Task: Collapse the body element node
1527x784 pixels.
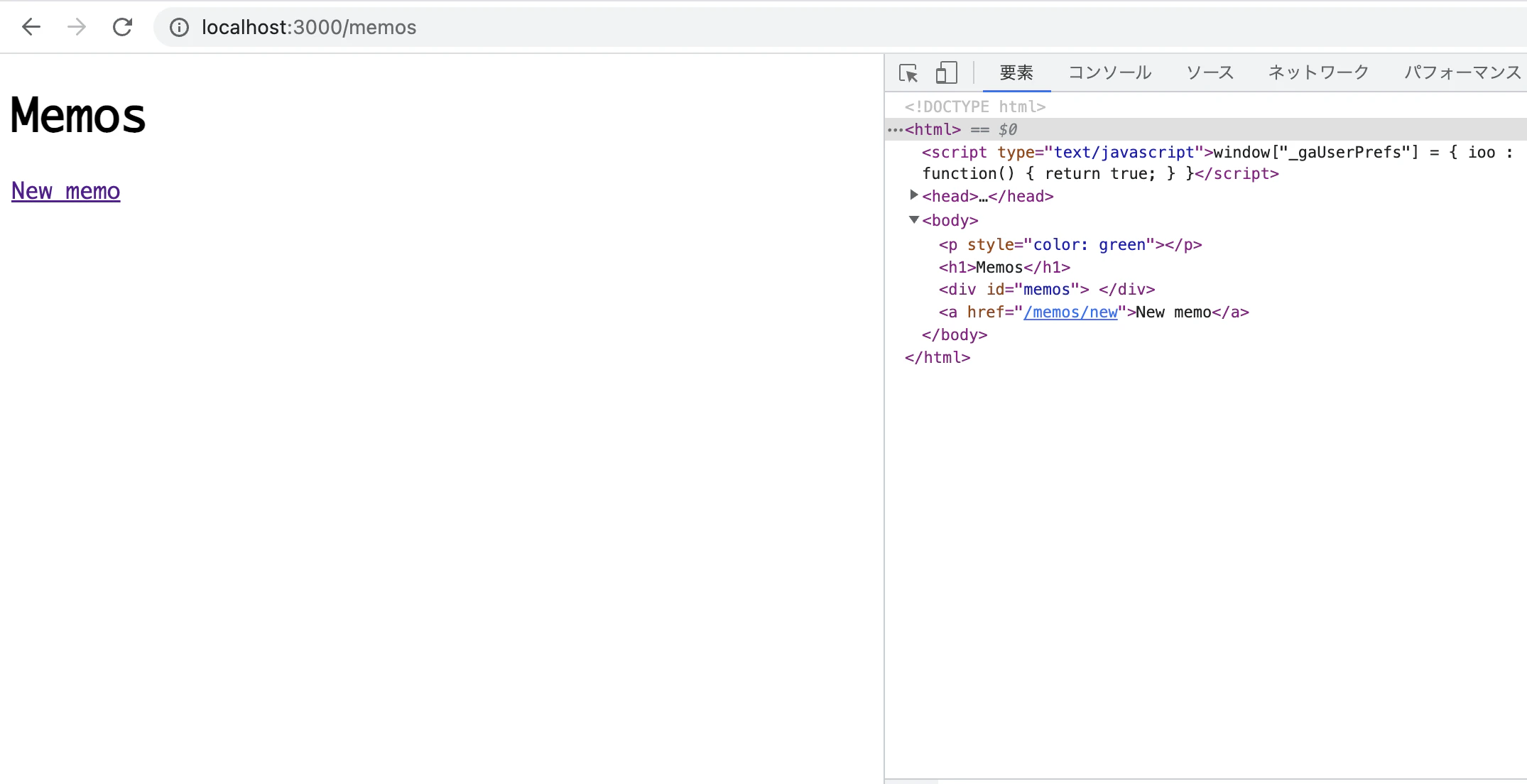Action: click(914, 219)
